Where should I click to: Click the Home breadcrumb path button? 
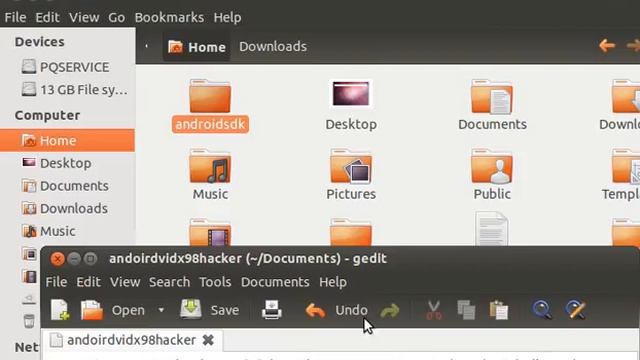click(197, 47)
